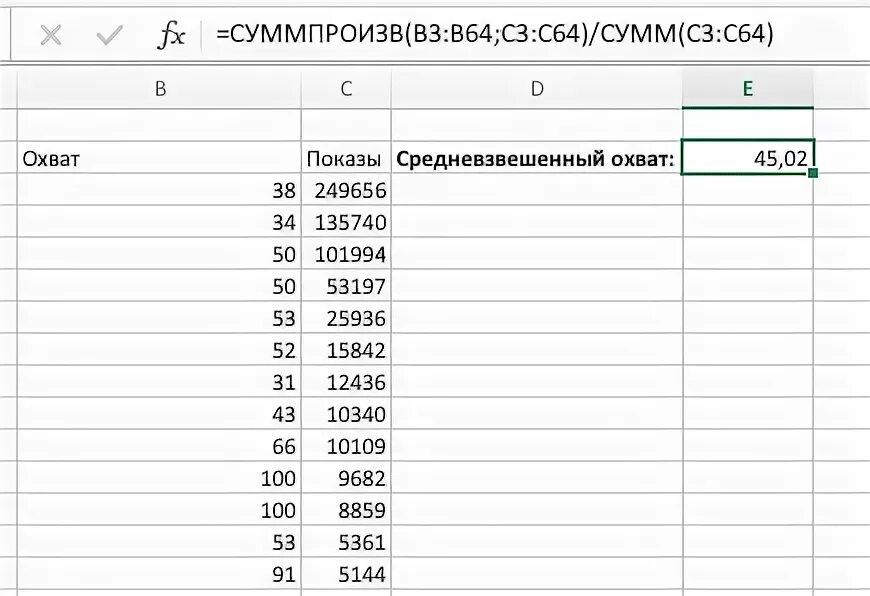The height and width of the screenshot is (596, 870).
Task: Select the cell containing value 249656
Action: (x=345, y=190)
